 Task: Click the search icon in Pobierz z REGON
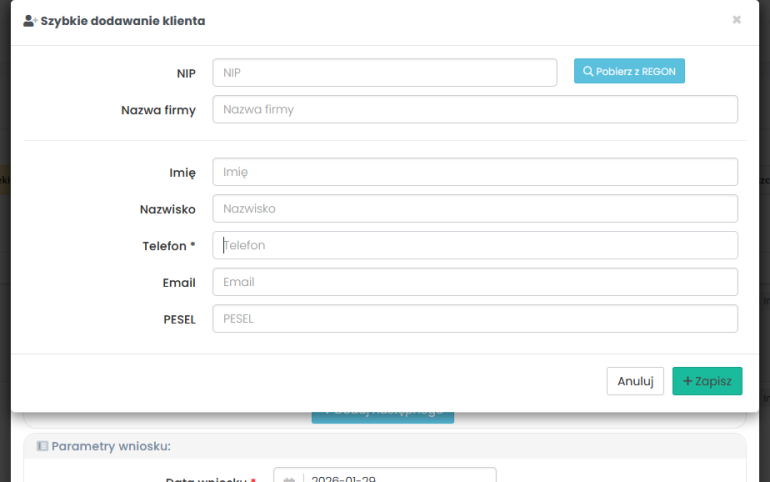click(x=588, y=72)
